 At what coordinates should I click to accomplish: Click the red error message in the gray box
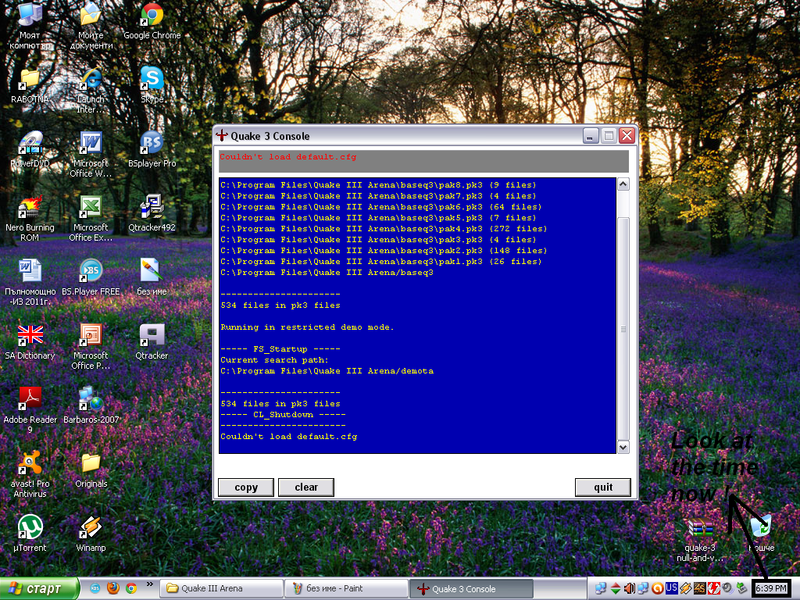288,157
